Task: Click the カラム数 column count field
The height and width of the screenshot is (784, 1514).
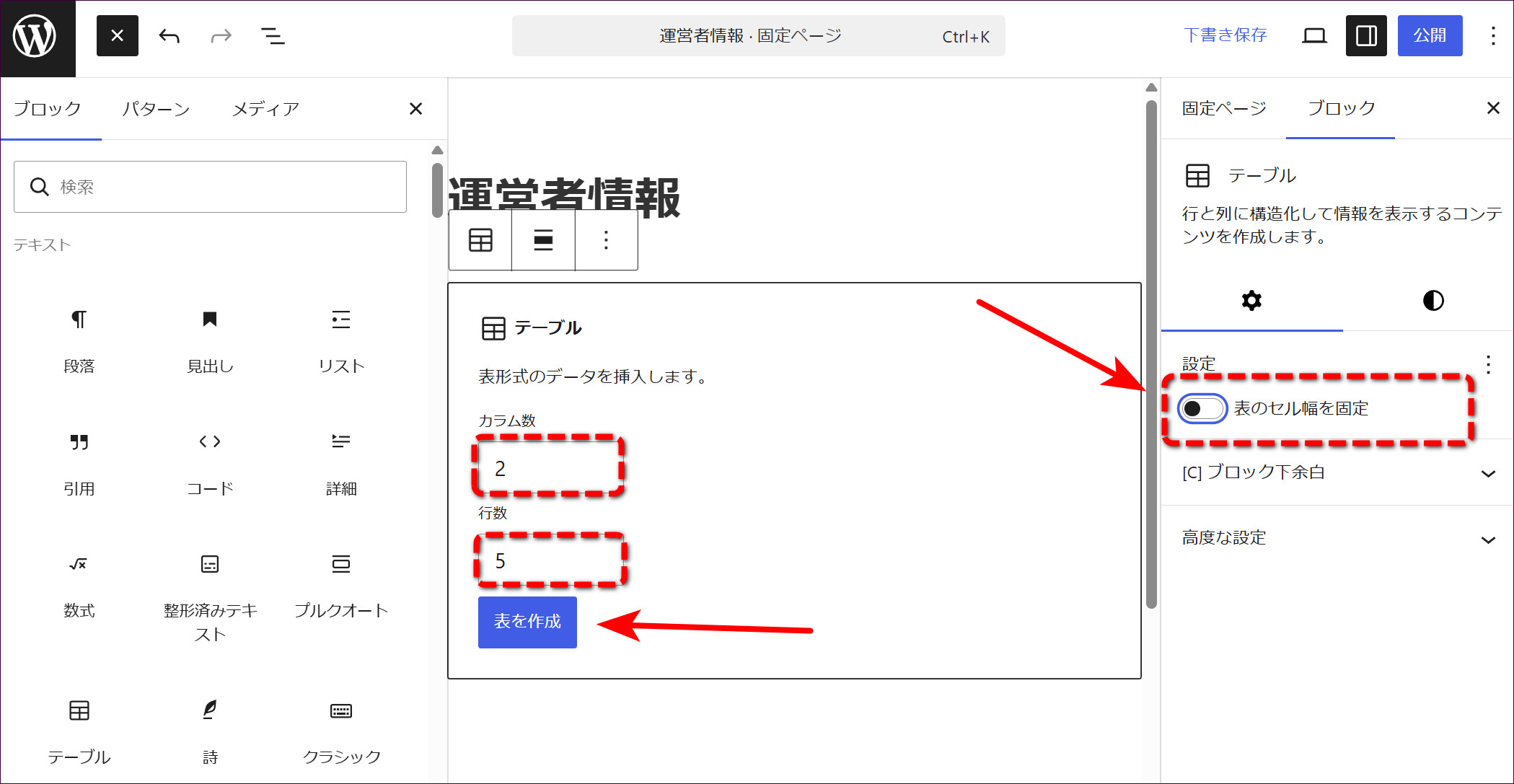Action: coord(548,468)
